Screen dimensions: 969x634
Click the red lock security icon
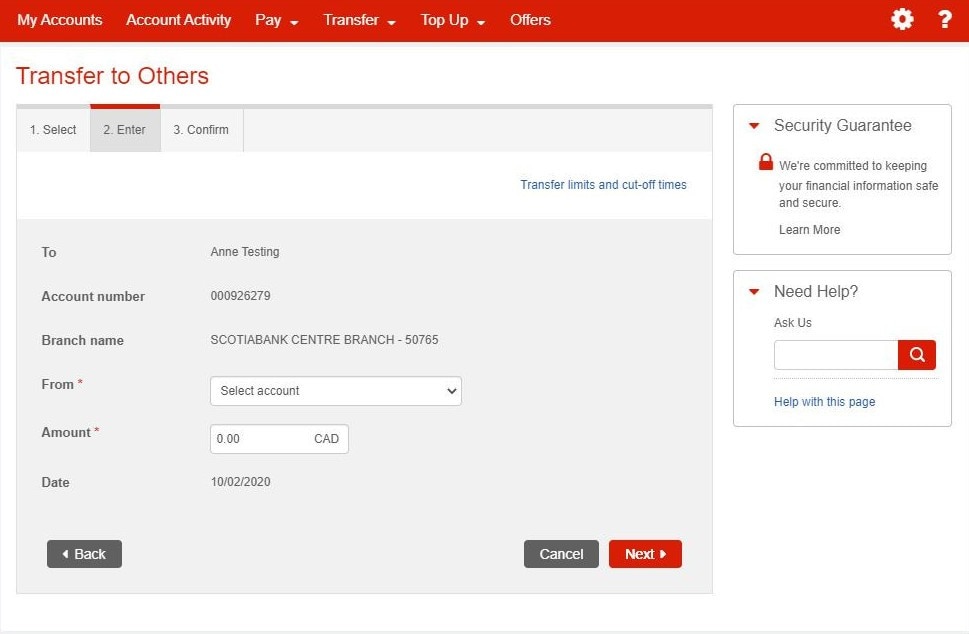pyautogui.click(x=765, y=160)
